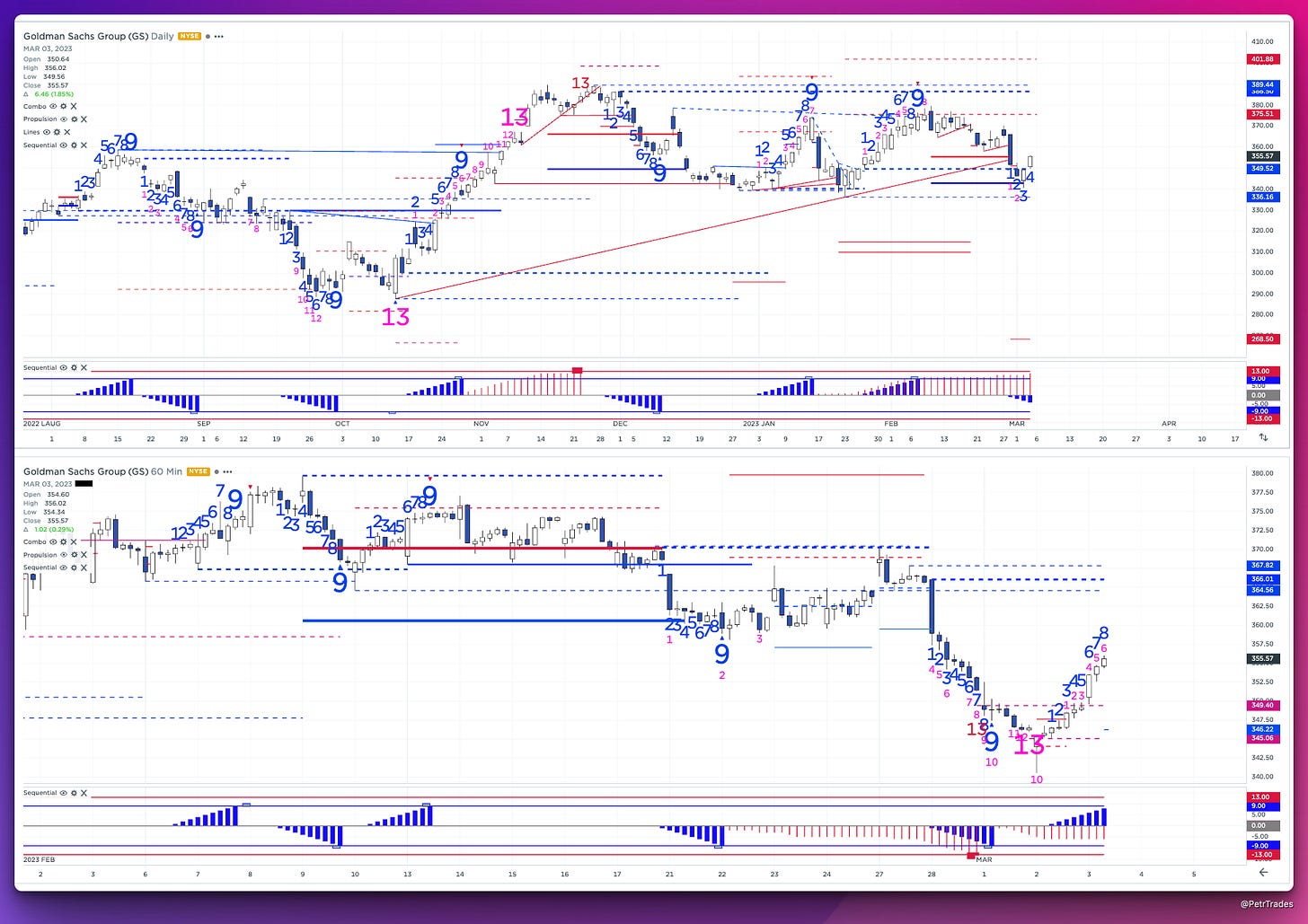Toggle 60 Min Sequential sub-panel eye icon

click(64, 793)
